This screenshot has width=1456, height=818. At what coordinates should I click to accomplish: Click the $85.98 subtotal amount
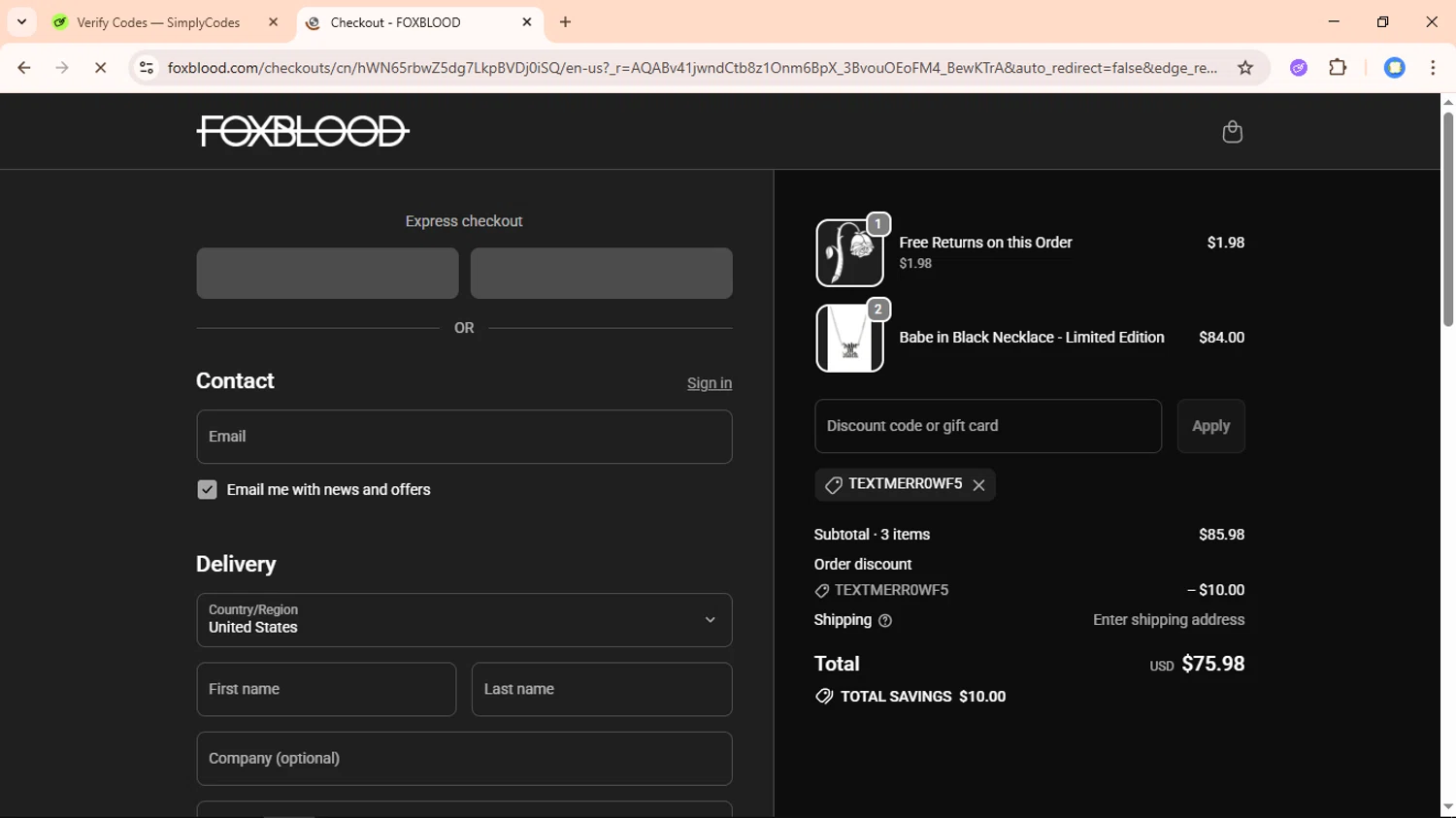coord(1221,535)
